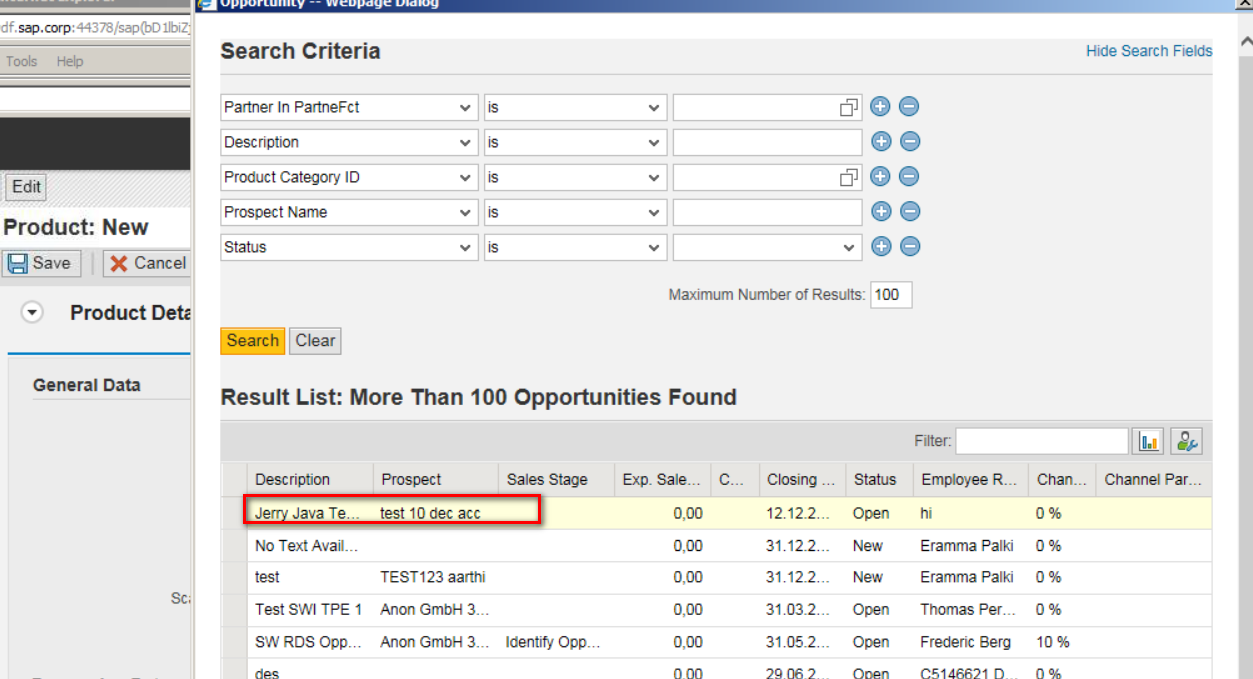Add search row after Status criteria
Image resolution: width=1253 pixels, height=679 pixels.
tap(881, 247)
